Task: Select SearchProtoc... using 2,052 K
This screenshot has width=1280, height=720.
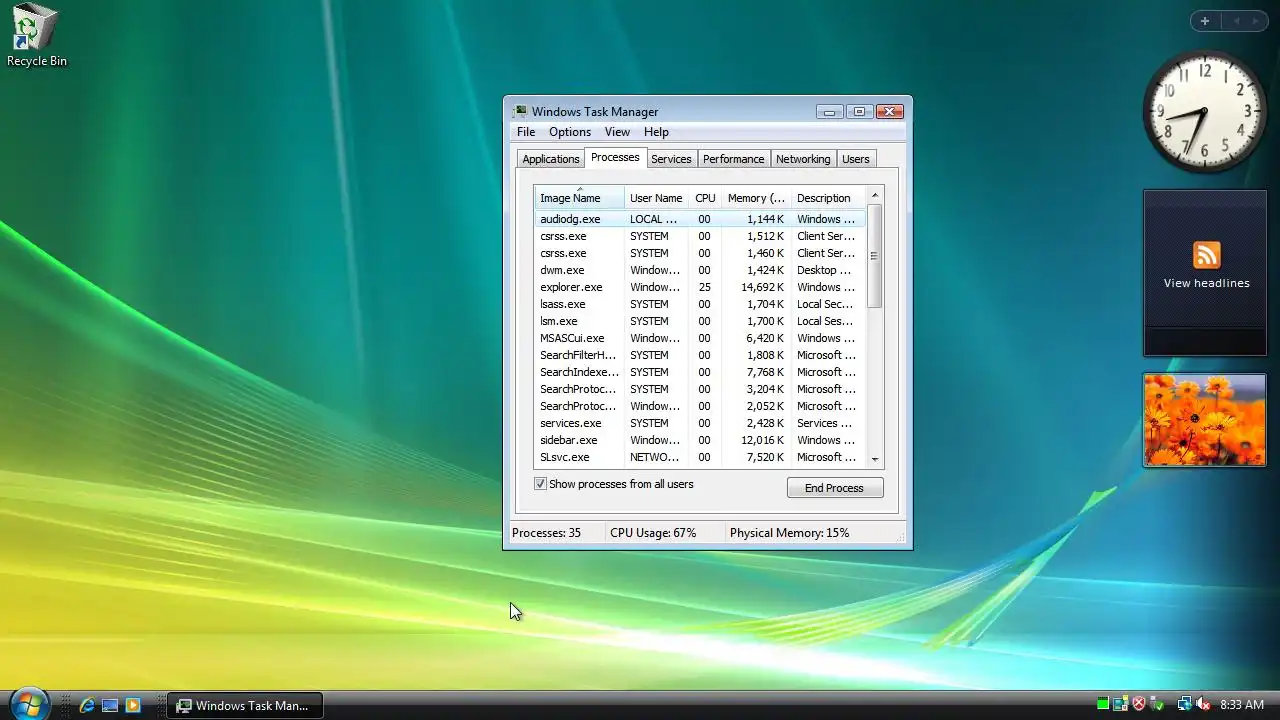Action: coord(700,406)
